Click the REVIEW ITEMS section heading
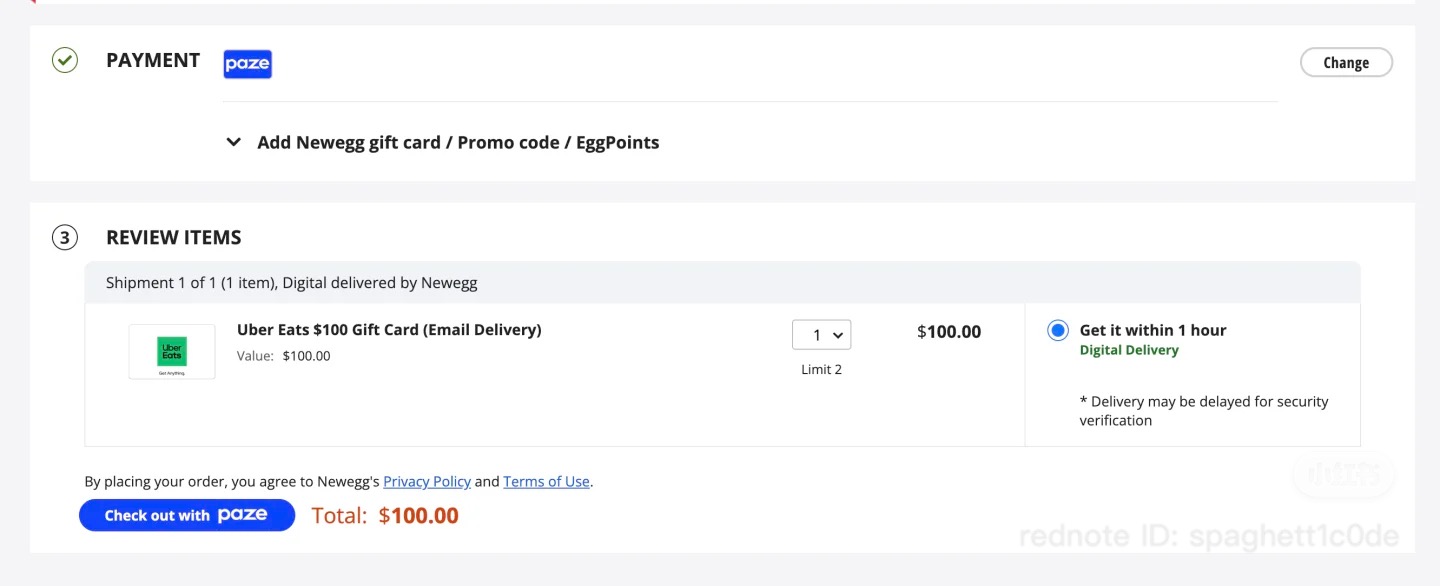The width and height of the screenshot is (1440, 586). pyautogui.click(x=174, y=238)
